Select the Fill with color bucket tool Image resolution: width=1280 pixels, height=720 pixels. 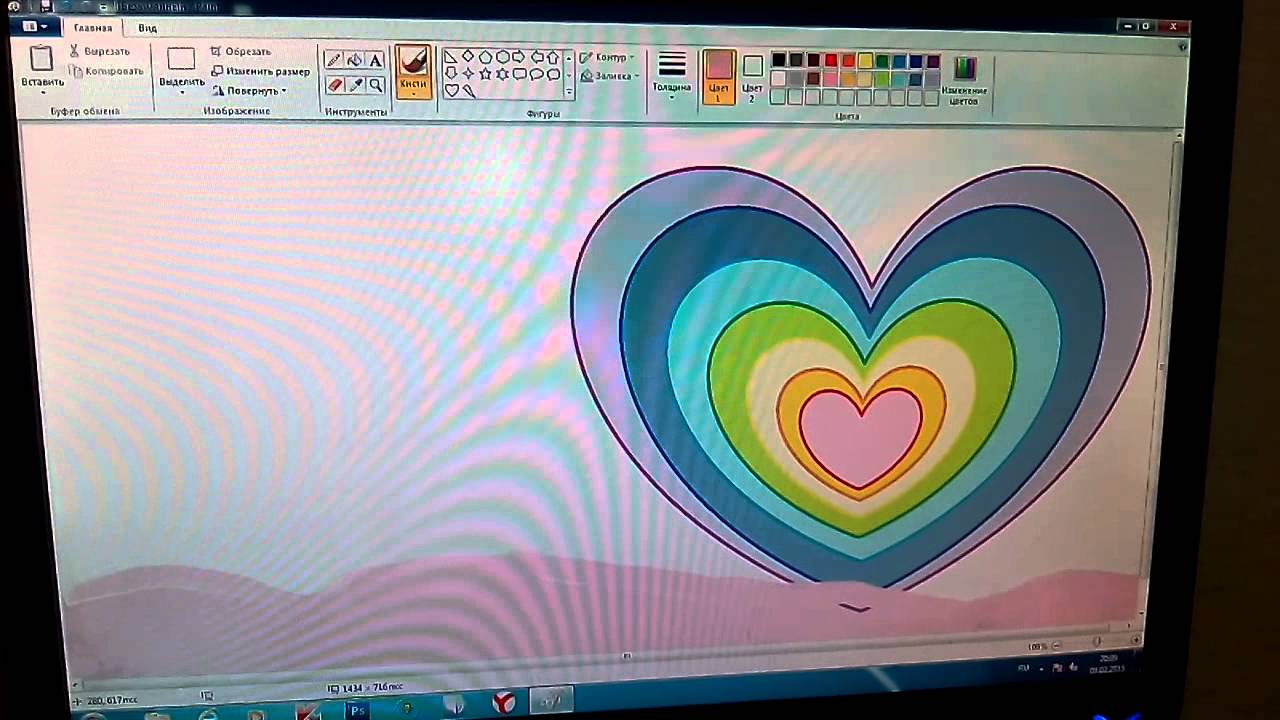(354, 61)
